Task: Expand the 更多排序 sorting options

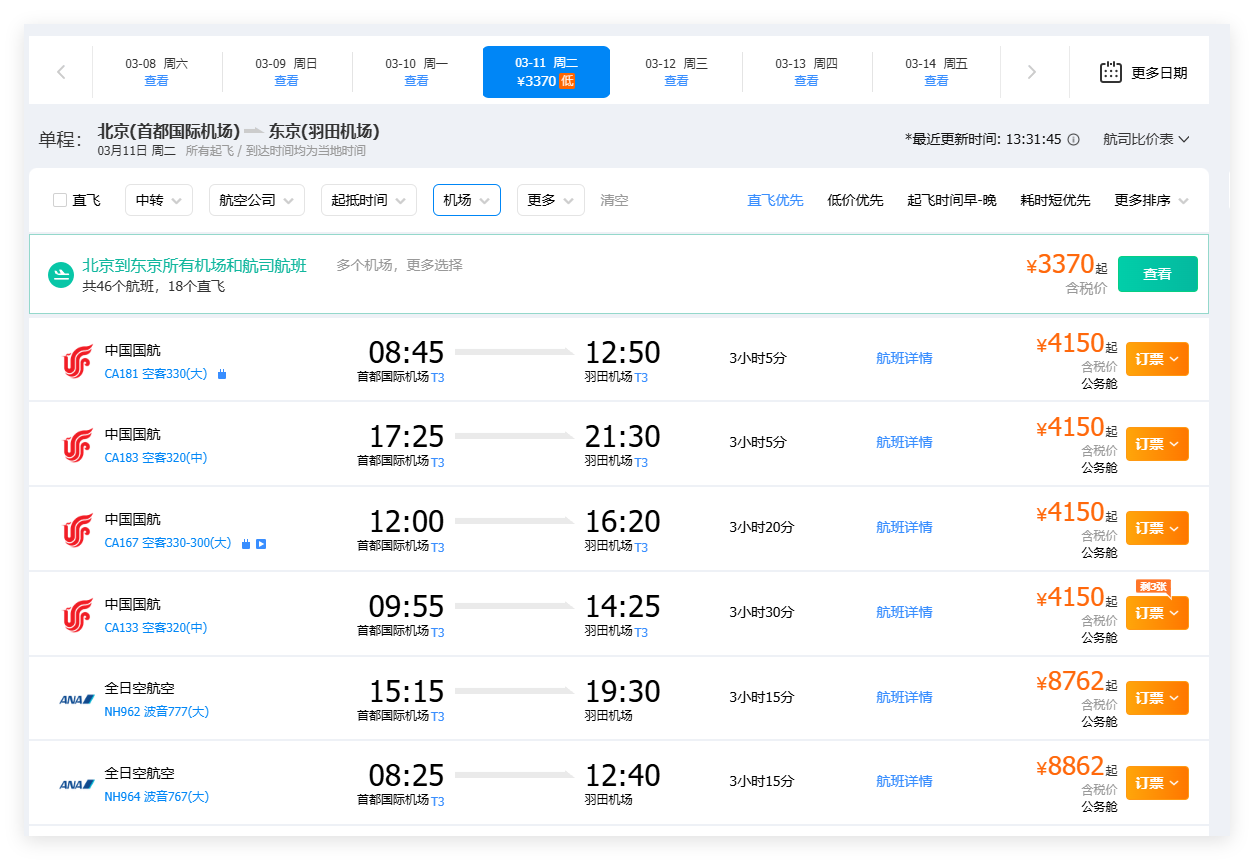Action: point(1152,200)
